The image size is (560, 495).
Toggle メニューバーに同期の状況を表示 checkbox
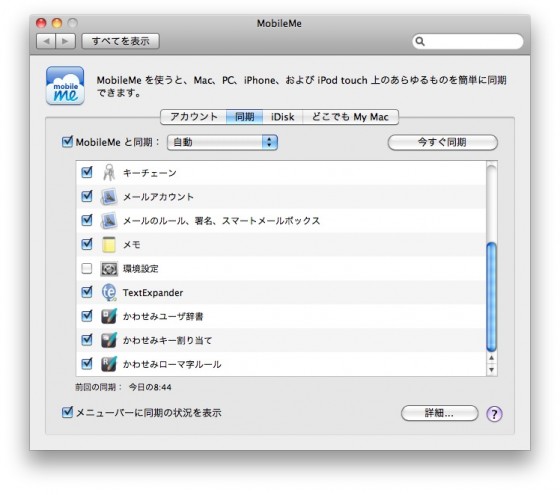click(67, 412)
